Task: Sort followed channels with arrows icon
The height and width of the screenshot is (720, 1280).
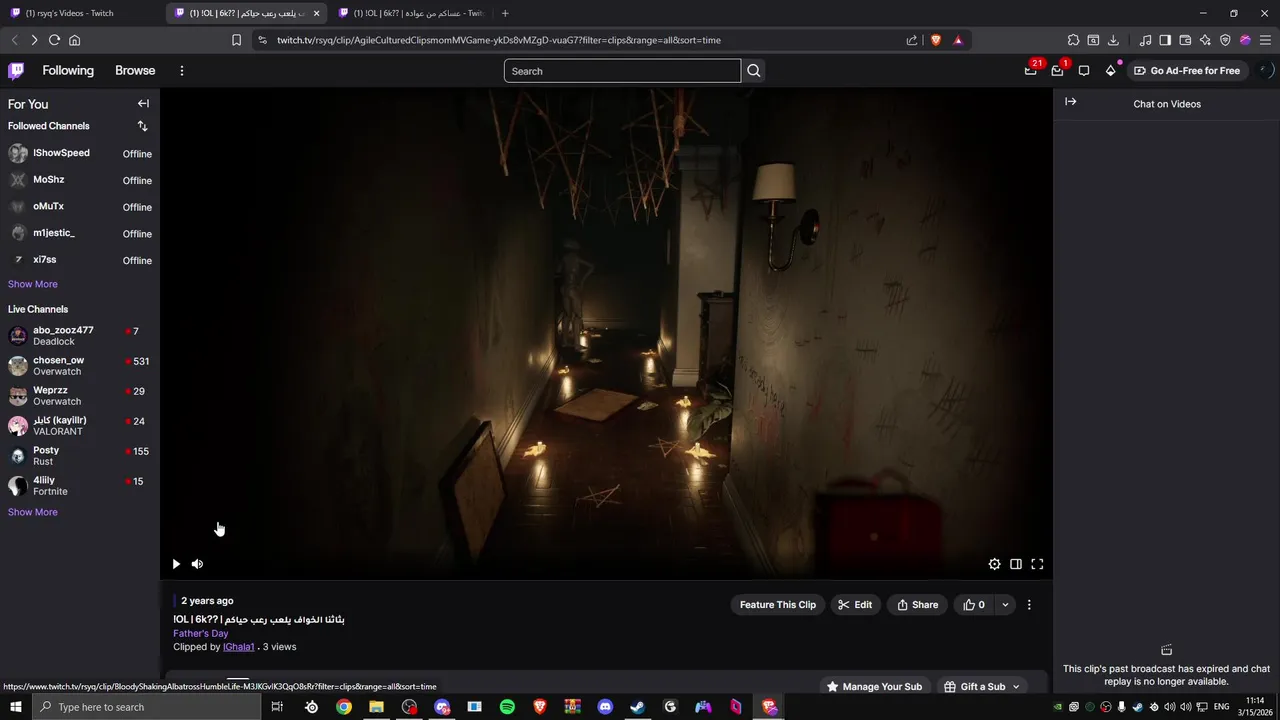Action: [142, 126]
